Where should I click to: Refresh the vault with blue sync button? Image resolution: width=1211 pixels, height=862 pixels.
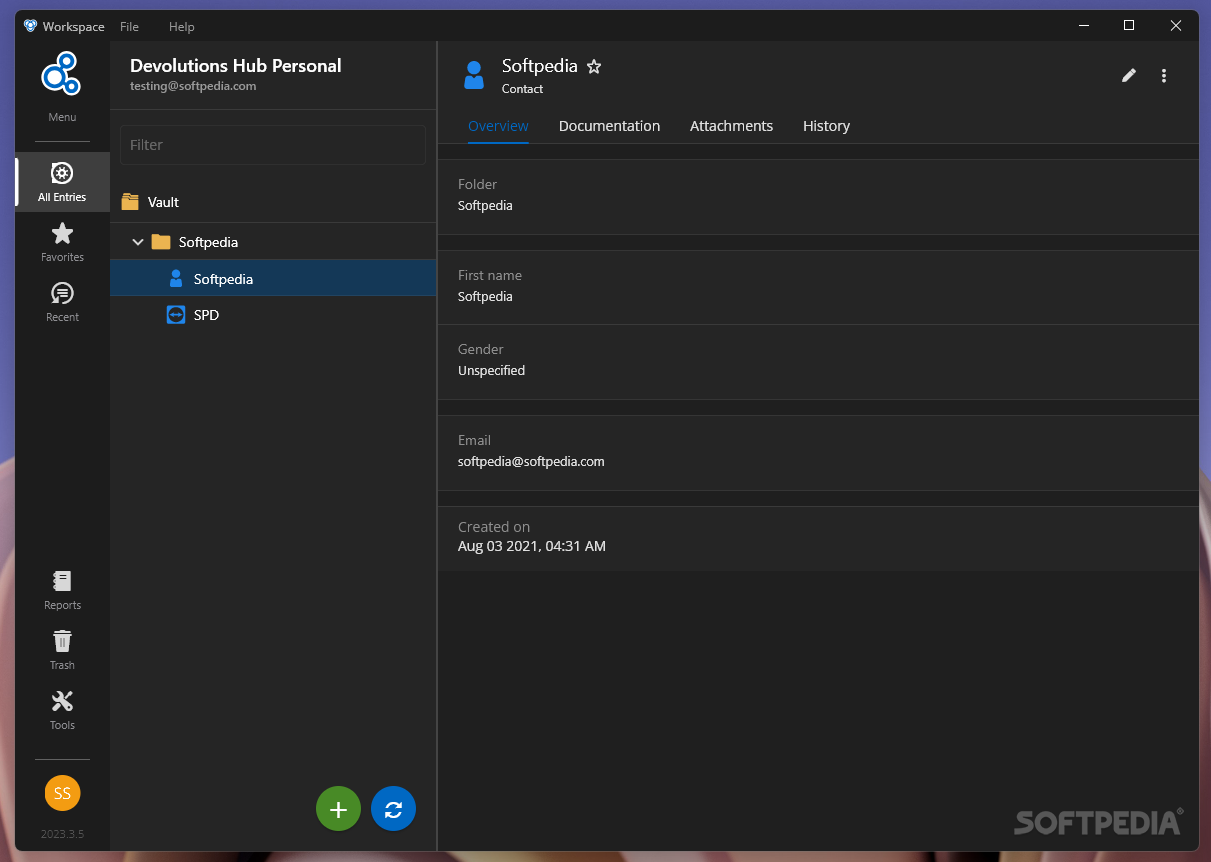pyautogui.click(x=393, y=809)
